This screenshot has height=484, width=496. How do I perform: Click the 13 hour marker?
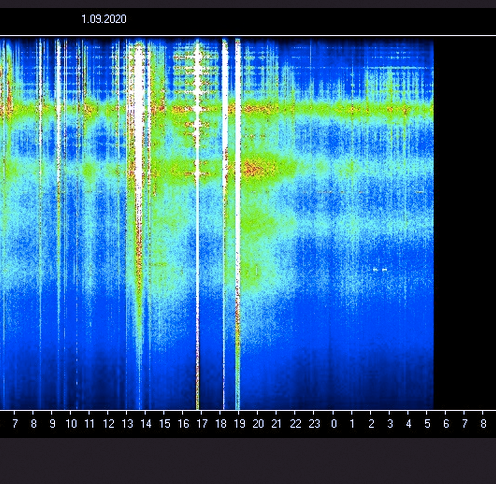(127, 424)
